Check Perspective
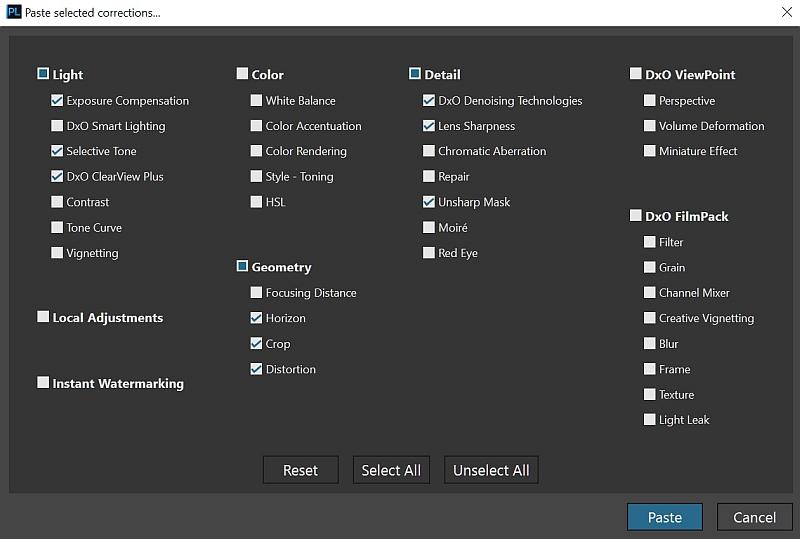800x539 pixels. pos(649,100)
